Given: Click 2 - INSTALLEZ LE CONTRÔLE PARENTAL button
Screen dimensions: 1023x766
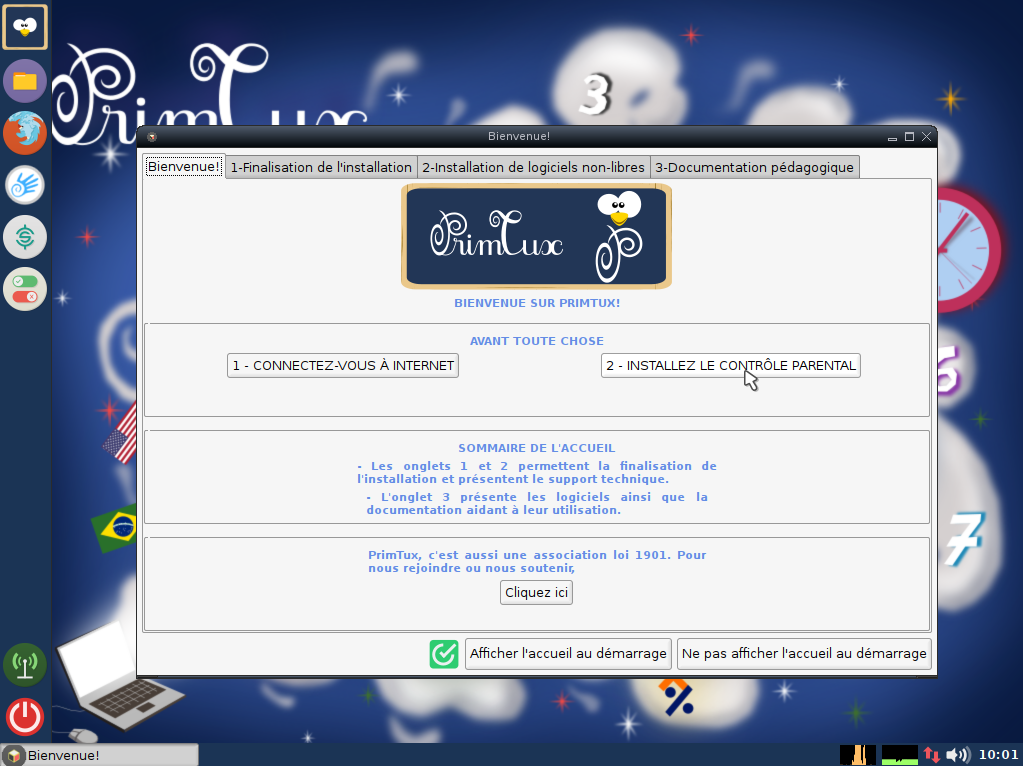Looking at the screenshot, I should point(731,365).
